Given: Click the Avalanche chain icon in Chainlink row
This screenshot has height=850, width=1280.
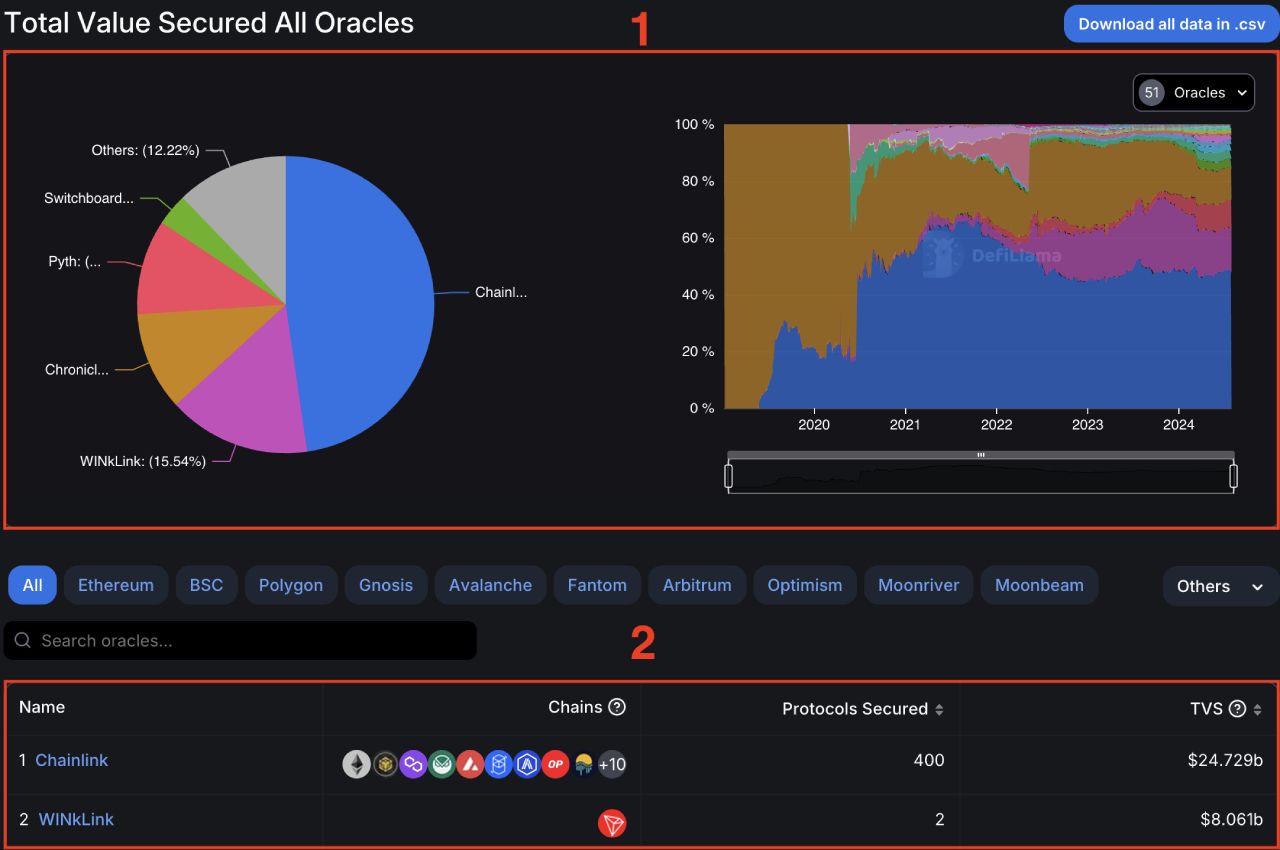Looking at the screenshot, I should pyautogui.click(x=470, y=765).
